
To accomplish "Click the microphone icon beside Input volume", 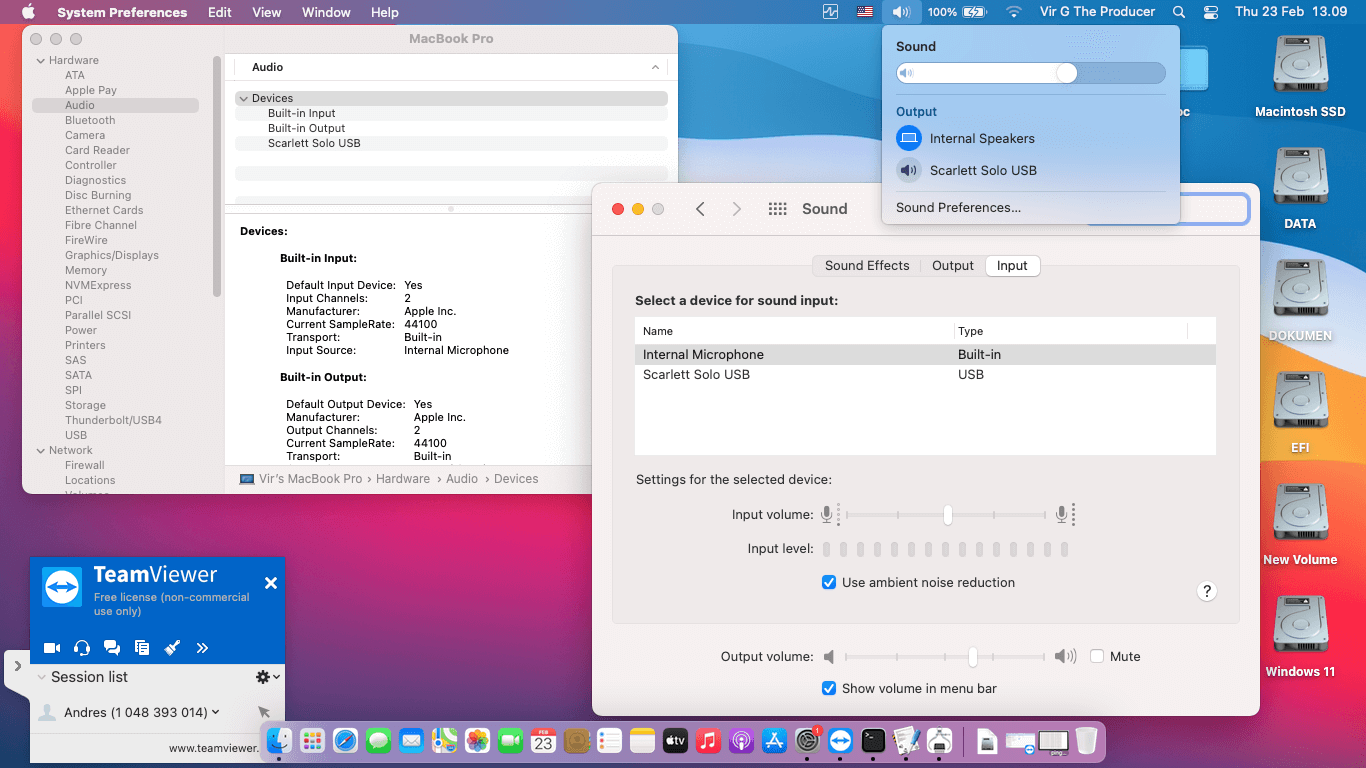I will pos(829,514).
